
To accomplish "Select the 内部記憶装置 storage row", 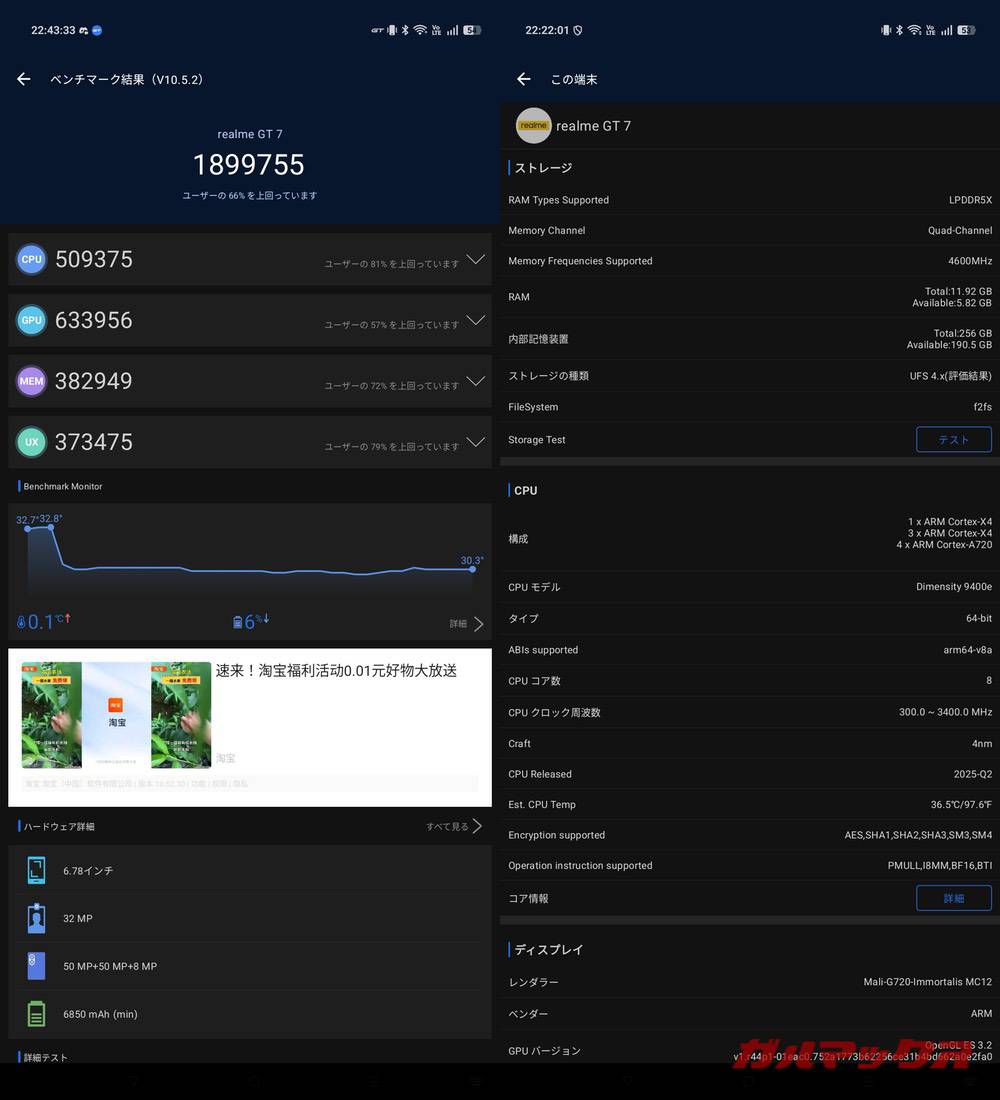I will (749, 339).
